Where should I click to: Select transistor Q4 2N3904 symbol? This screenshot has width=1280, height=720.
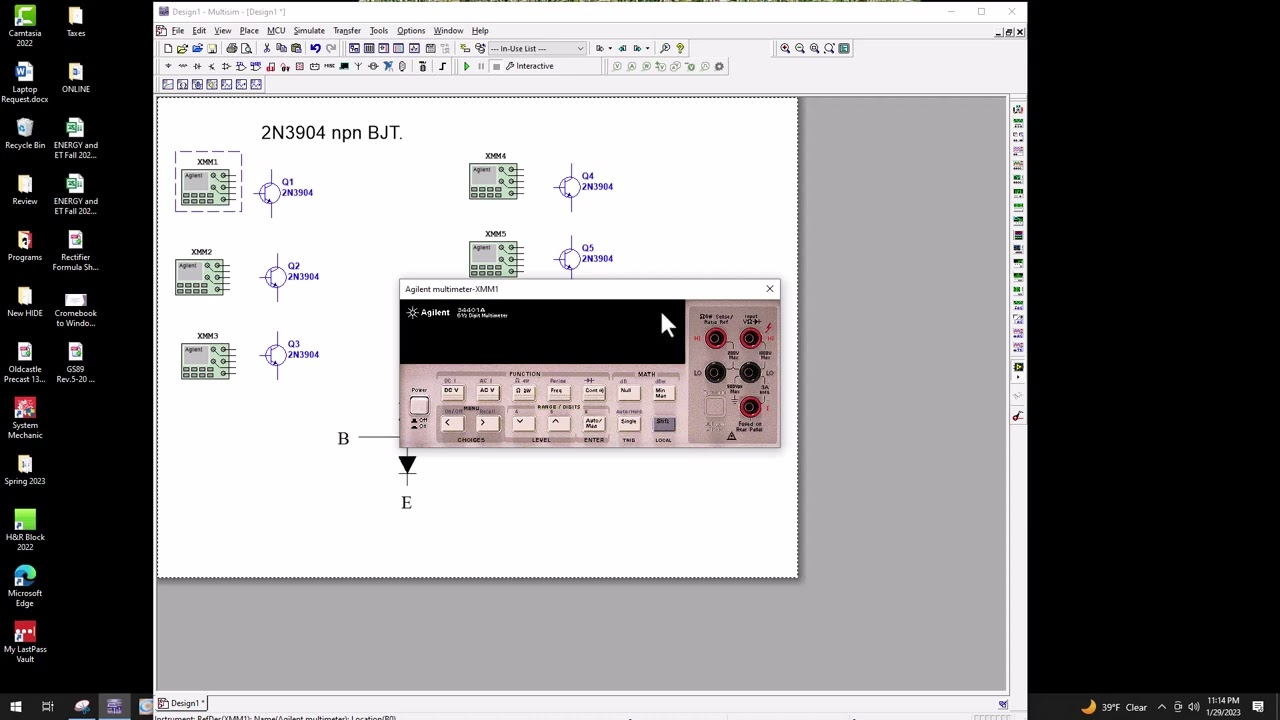(569, 186)
